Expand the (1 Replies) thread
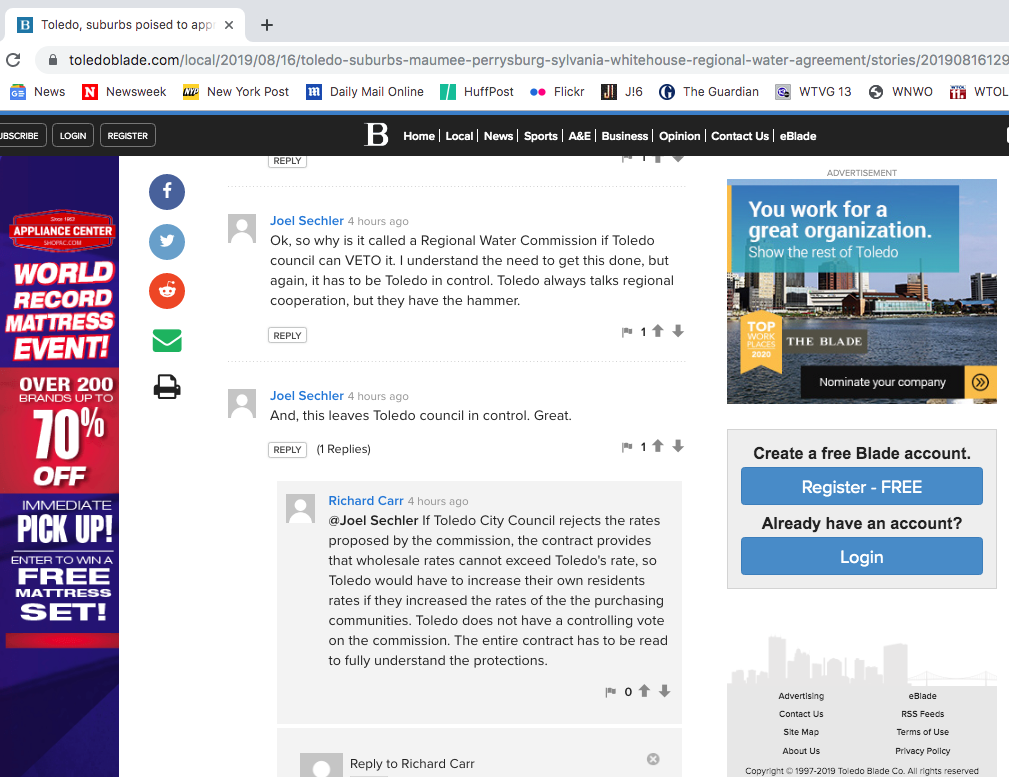The width and height of the screenshot is (1009, 777). (343, 449)
